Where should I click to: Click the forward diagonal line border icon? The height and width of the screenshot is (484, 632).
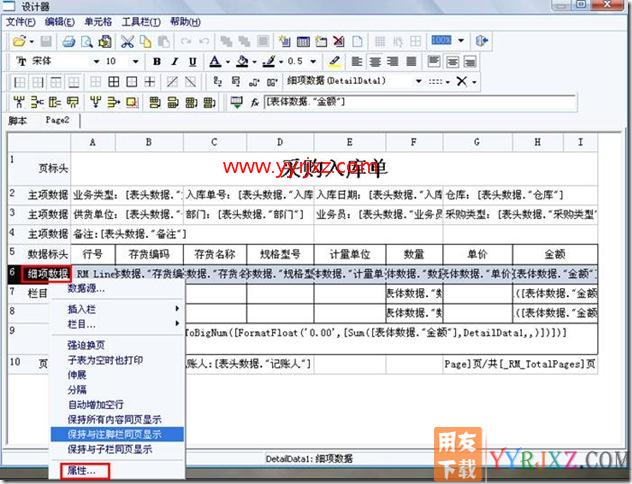click(172, 82)
